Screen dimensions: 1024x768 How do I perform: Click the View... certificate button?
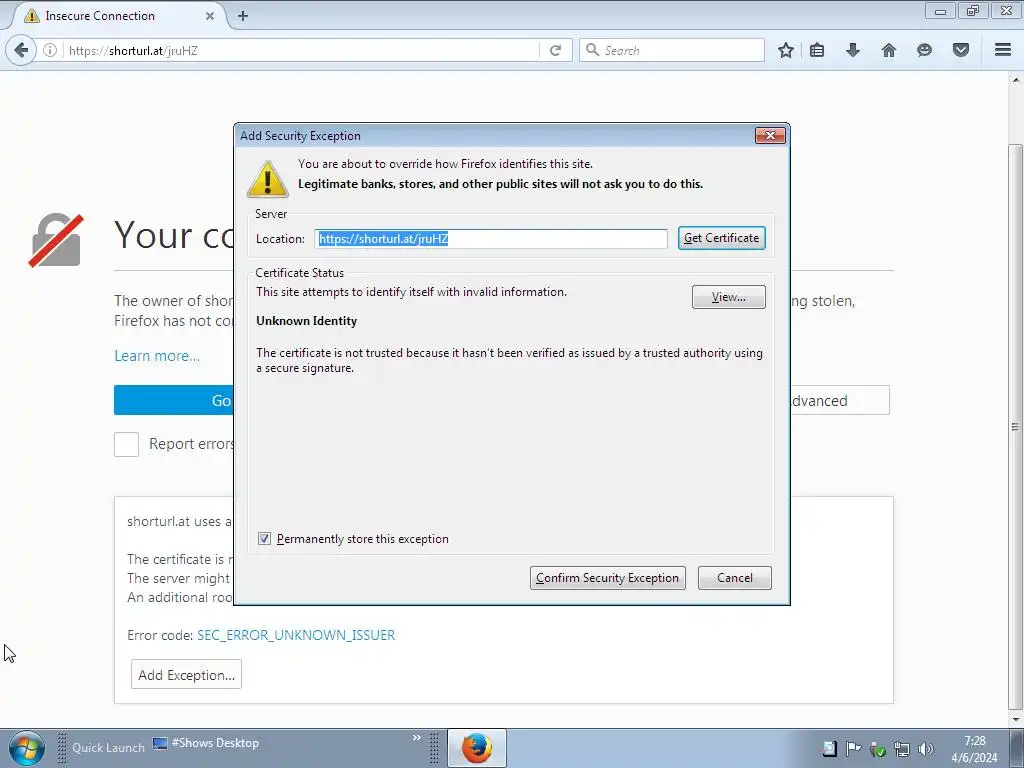(x=729, y=297)
